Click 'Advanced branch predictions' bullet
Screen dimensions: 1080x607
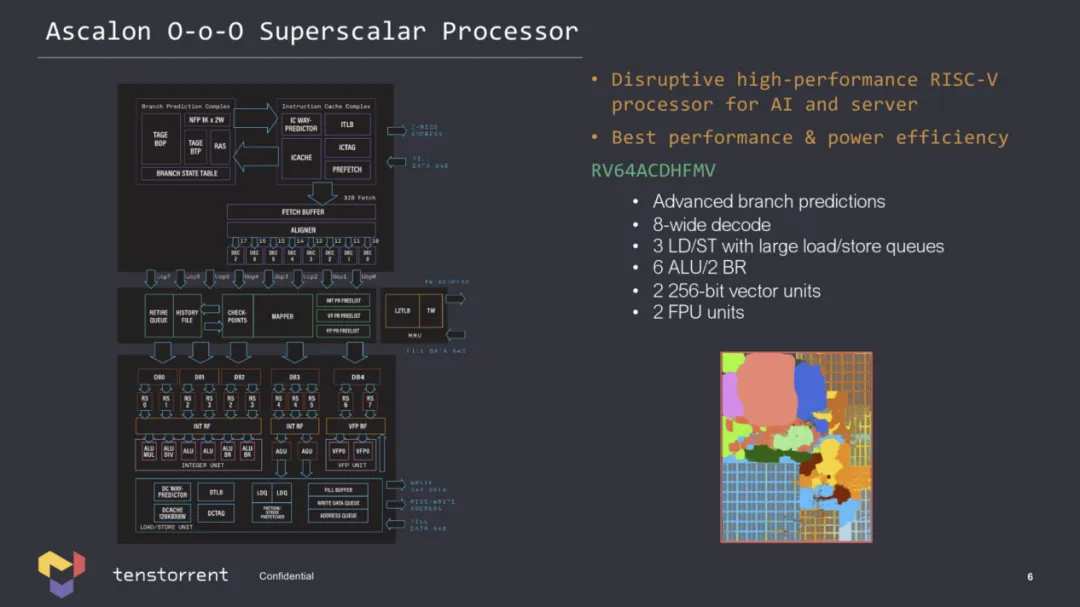[769, 201]
